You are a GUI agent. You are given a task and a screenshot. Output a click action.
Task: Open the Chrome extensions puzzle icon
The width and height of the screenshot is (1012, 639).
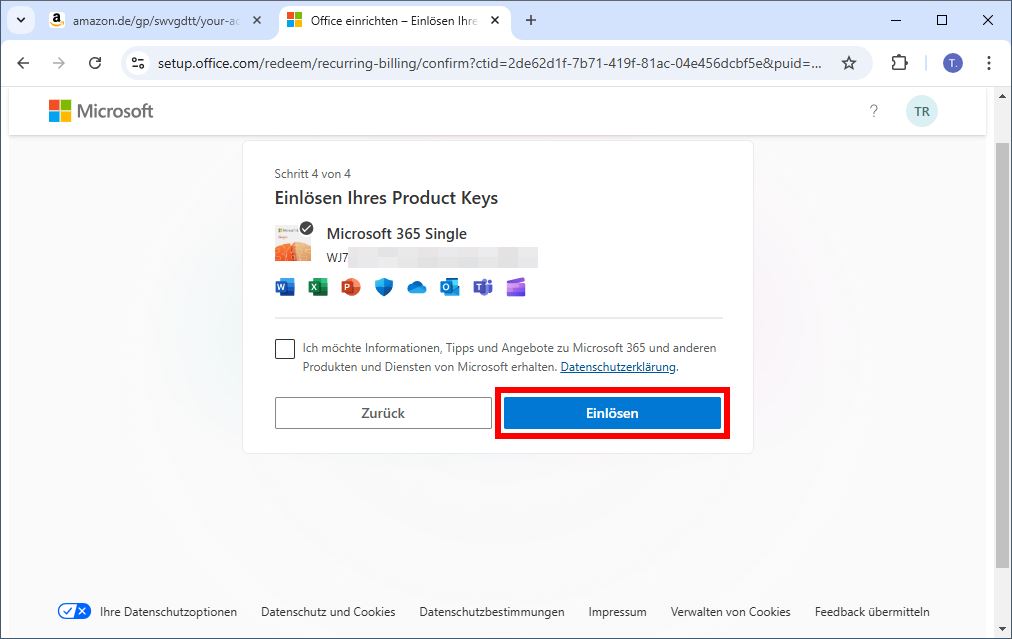pos(899,62)
